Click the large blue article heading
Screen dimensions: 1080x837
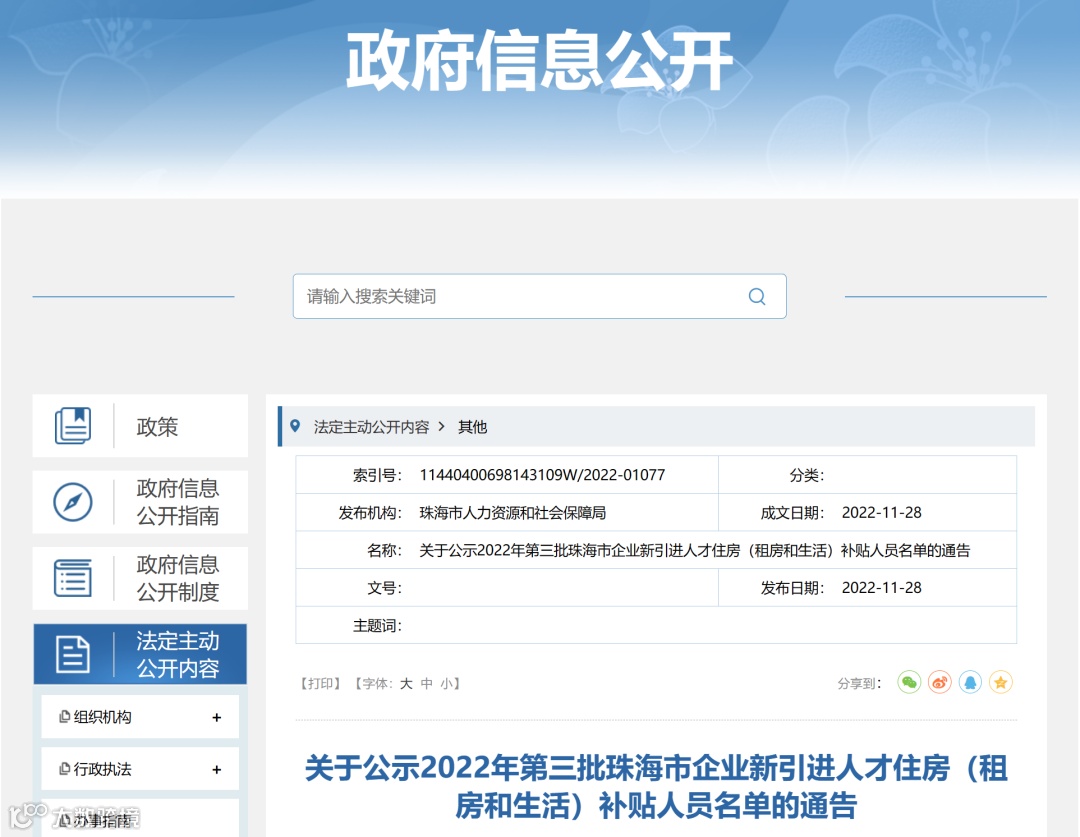point(656,786)
